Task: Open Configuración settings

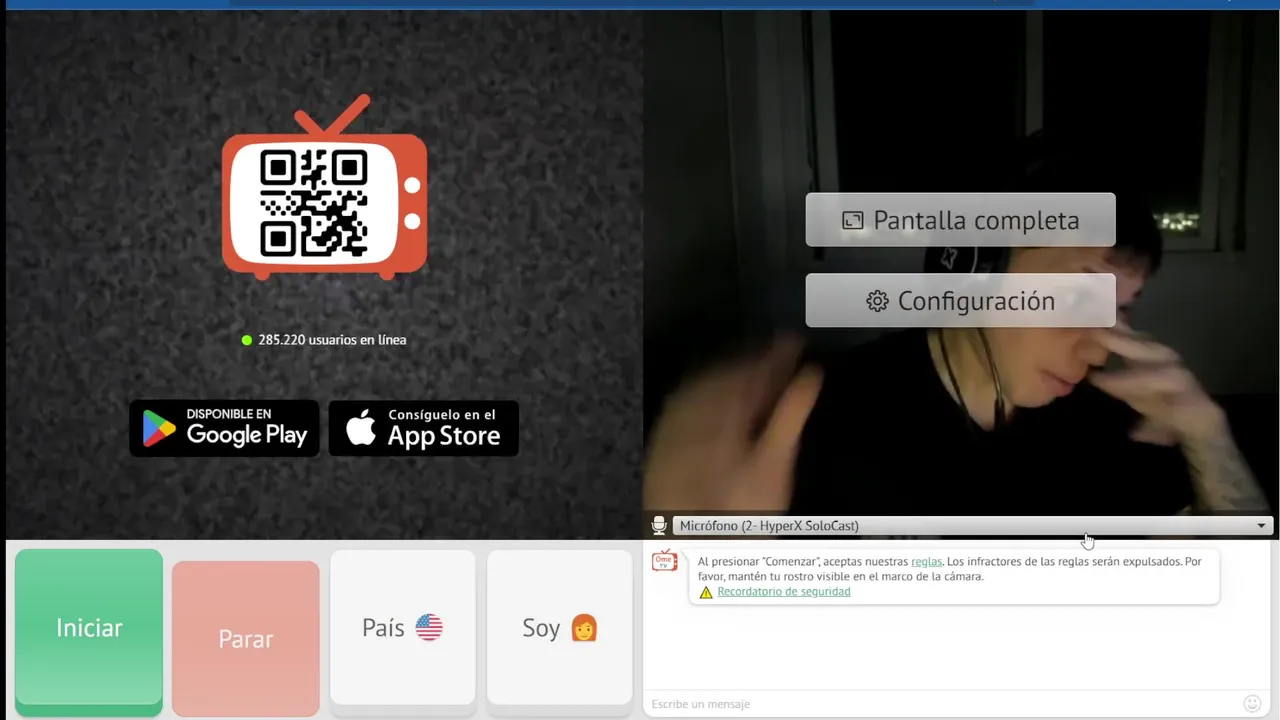Action: point(960,301)
